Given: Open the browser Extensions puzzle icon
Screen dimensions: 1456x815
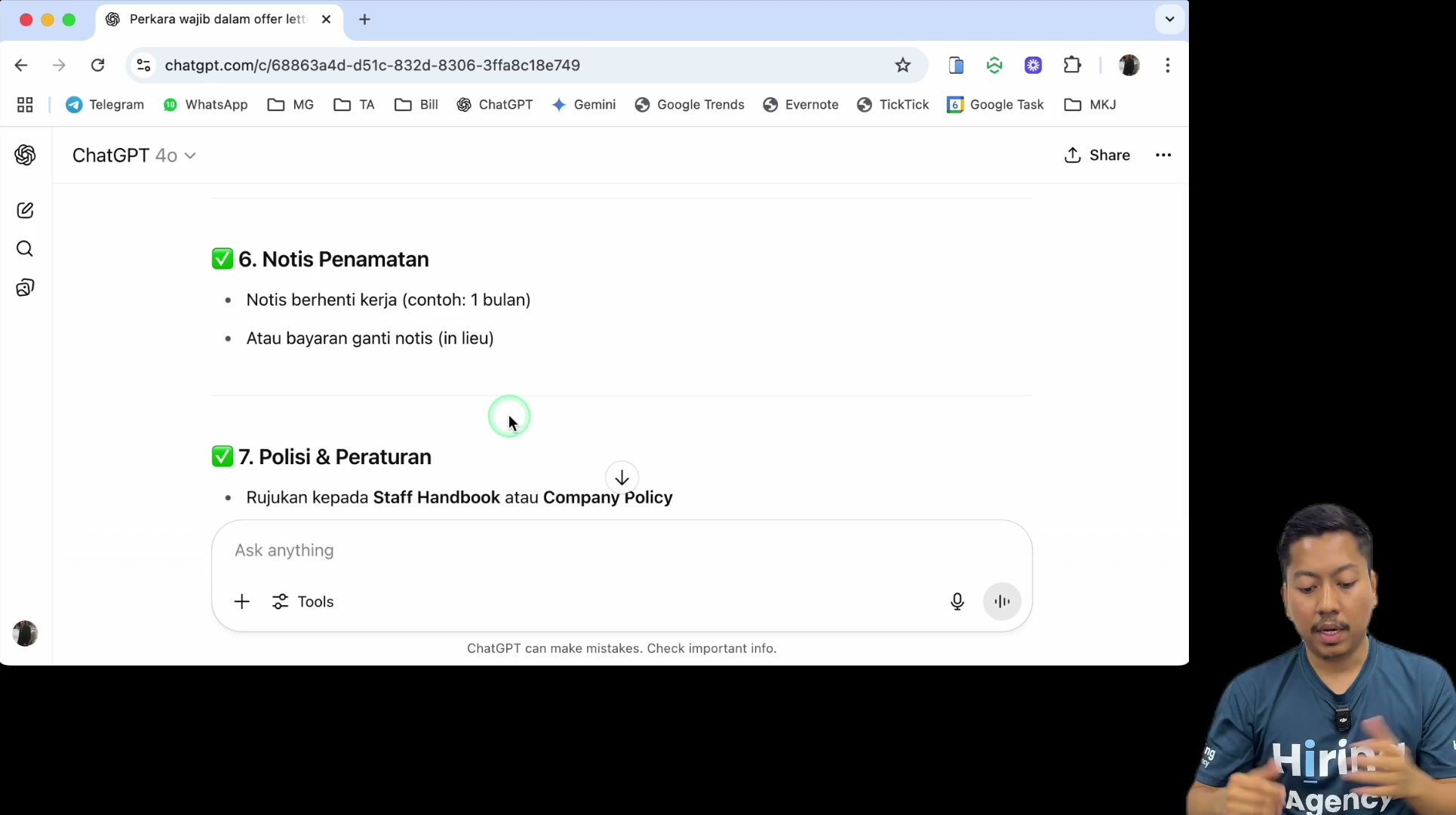Looking at the screenshot, I should [1072, 65].
